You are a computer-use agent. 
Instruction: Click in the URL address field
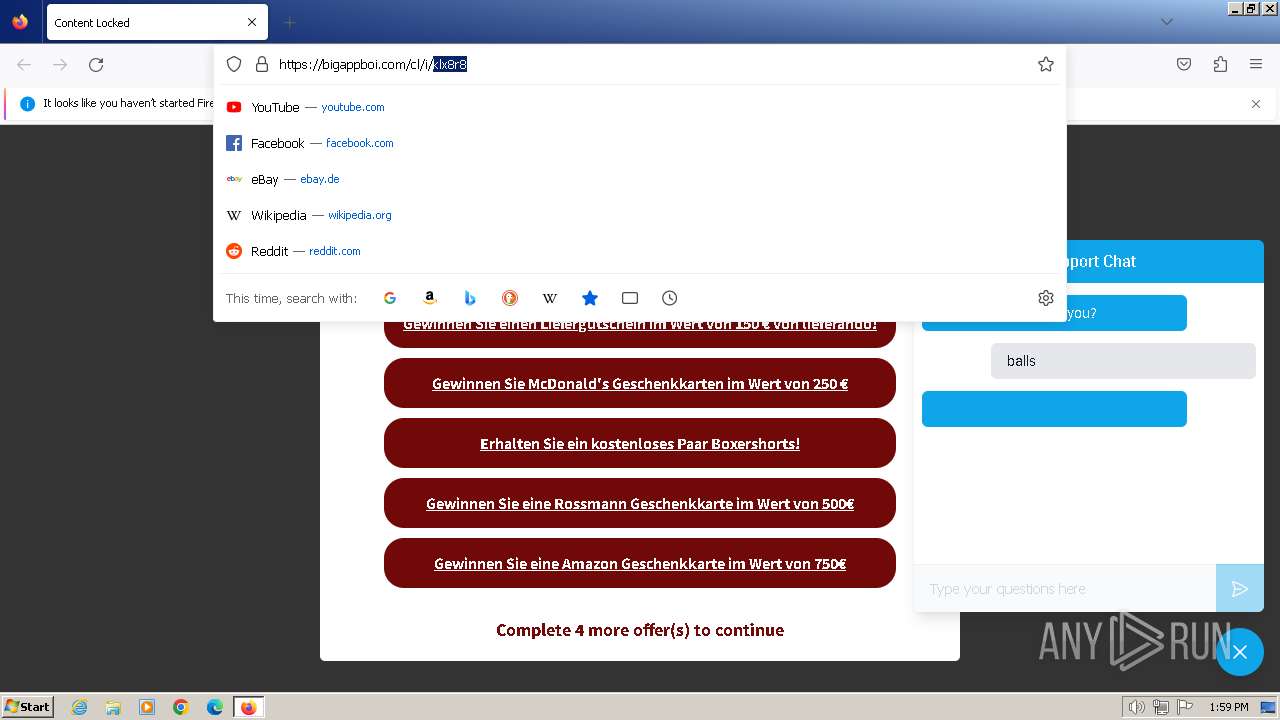coord(650,64)
